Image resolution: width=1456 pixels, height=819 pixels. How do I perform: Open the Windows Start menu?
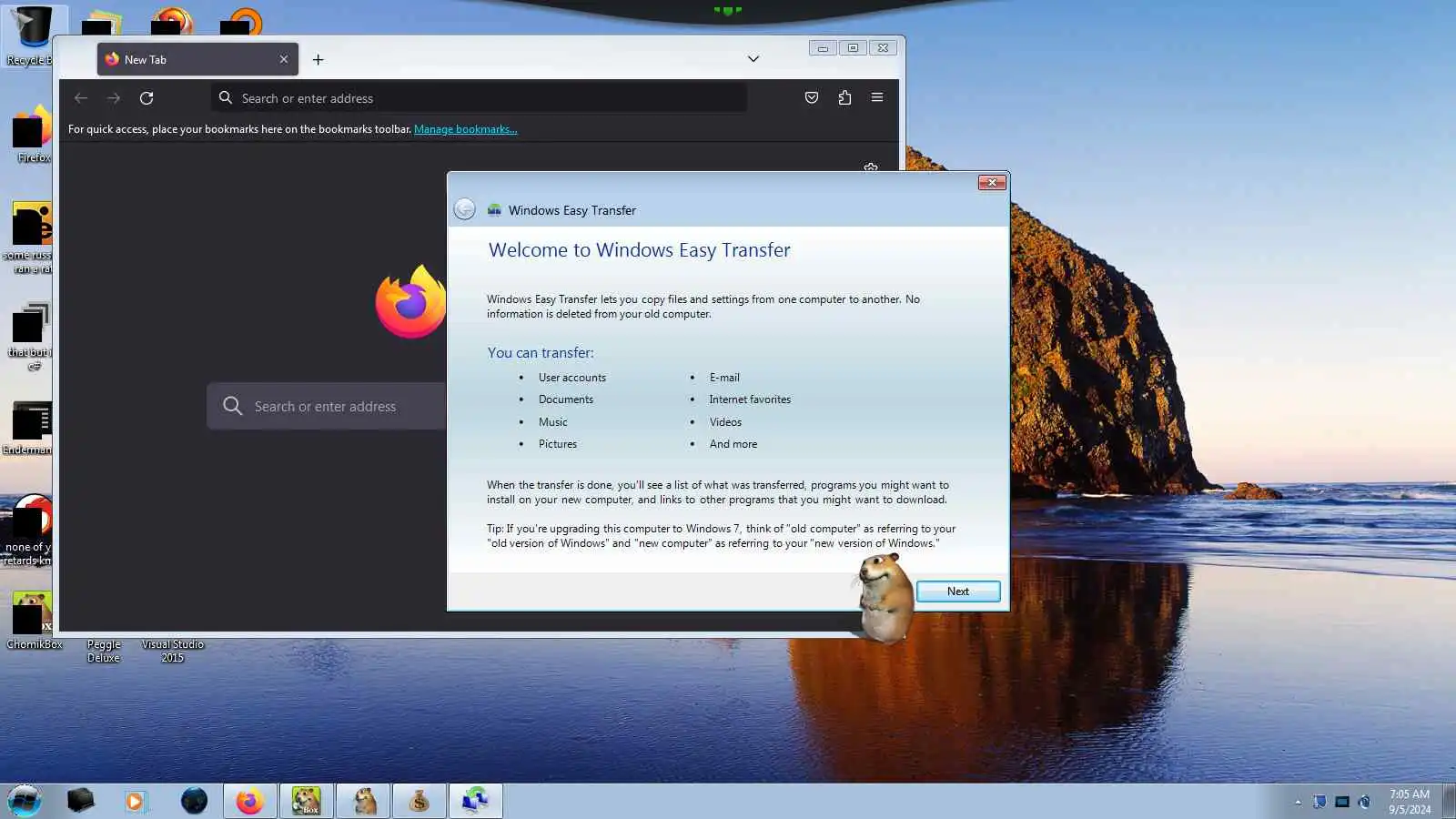point(25,801)
